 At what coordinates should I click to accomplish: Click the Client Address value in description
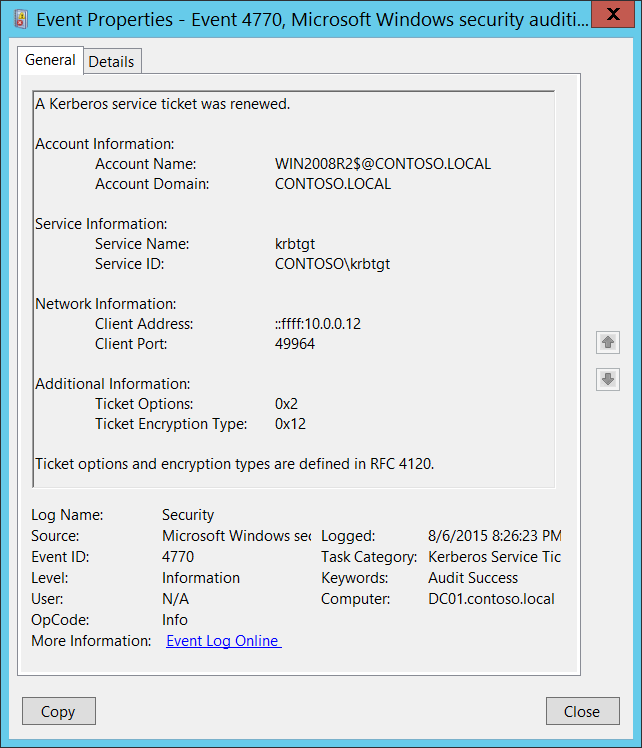318,324
